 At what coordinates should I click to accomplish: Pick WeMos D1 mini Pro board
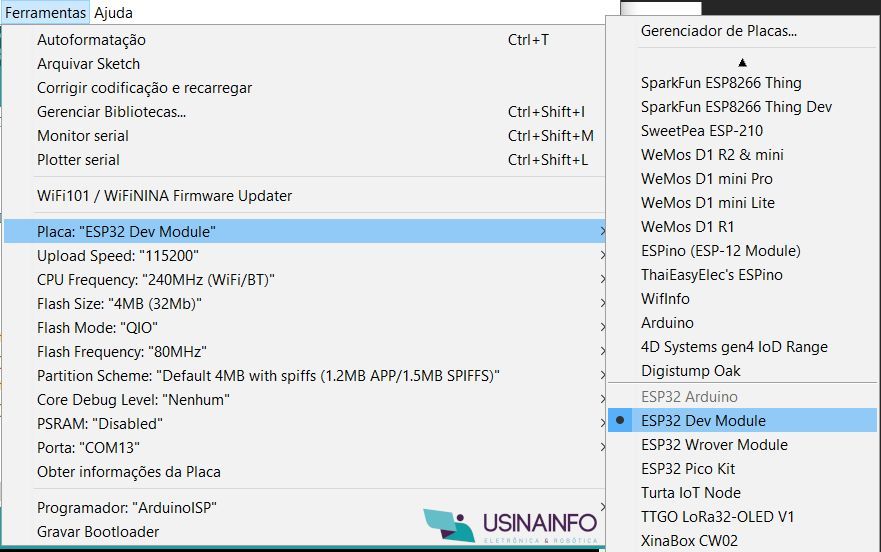coord(742,179)
